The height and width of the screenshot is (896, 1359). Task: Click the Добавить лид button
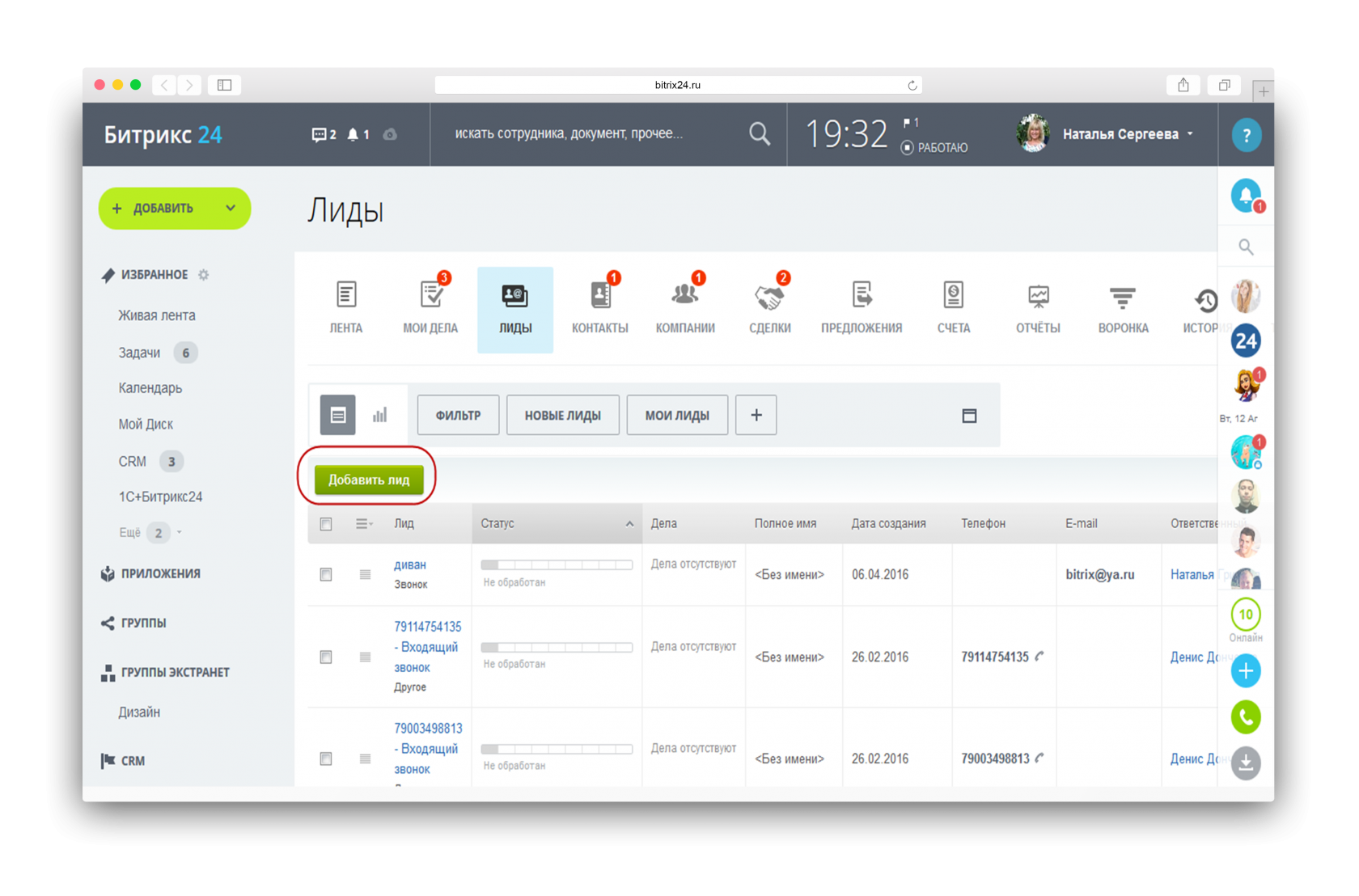coord(369,480)
